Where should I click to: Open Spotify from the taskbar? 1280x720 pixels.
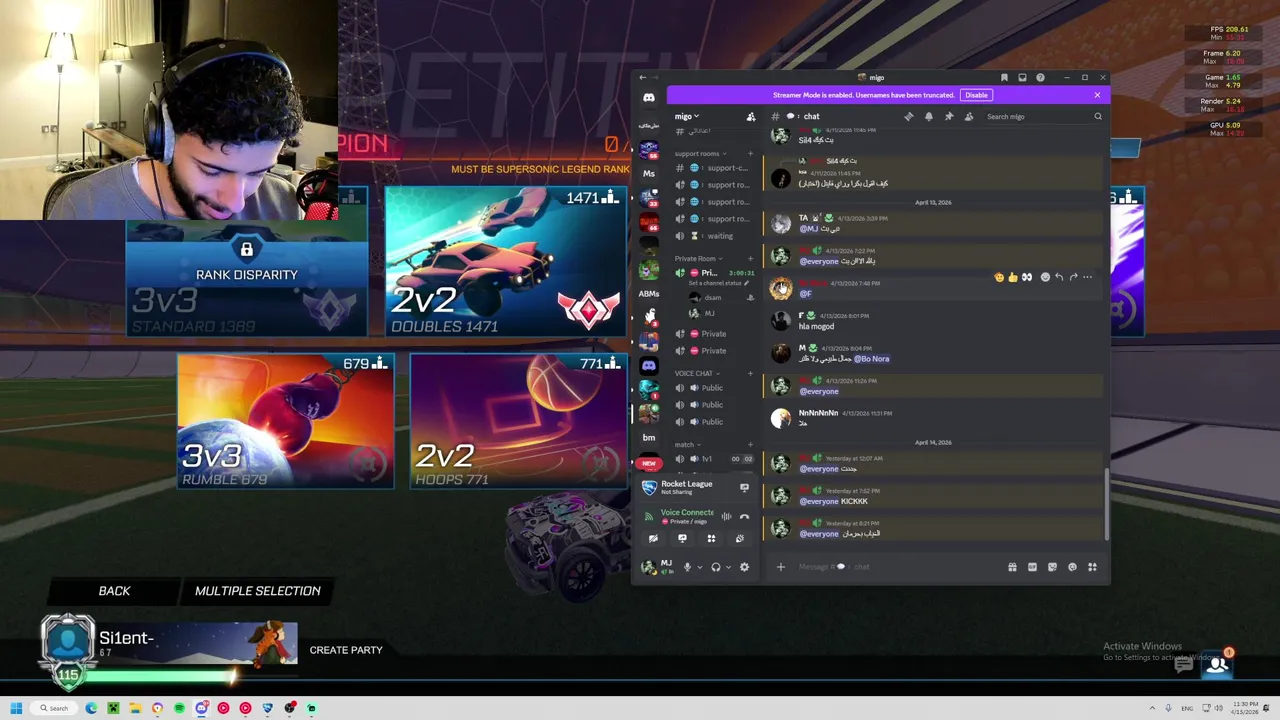coord(179,708)
